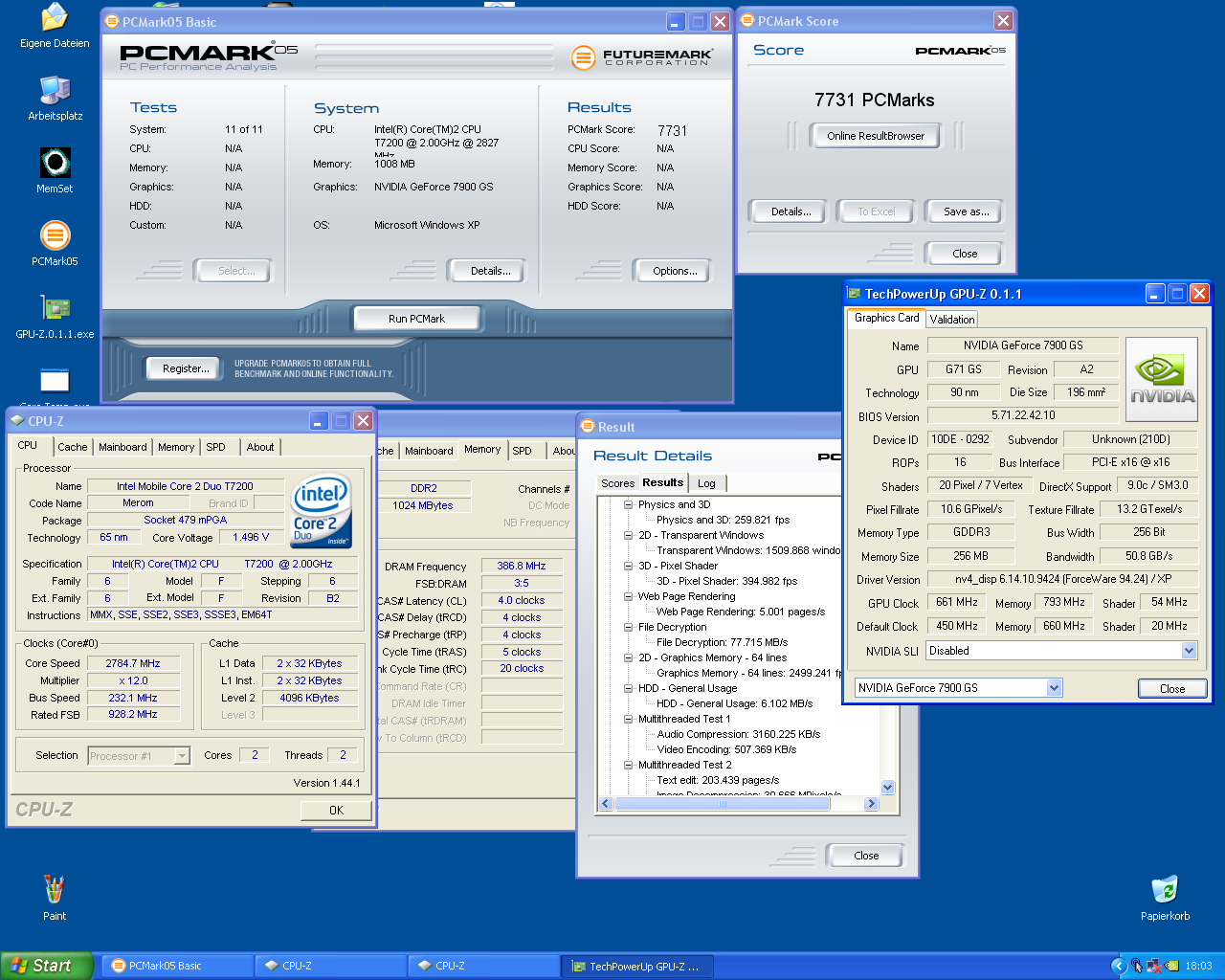Click the DRAM Frequency 386.8 MHz value
The image size is (1225, 980).
point(522,566)
